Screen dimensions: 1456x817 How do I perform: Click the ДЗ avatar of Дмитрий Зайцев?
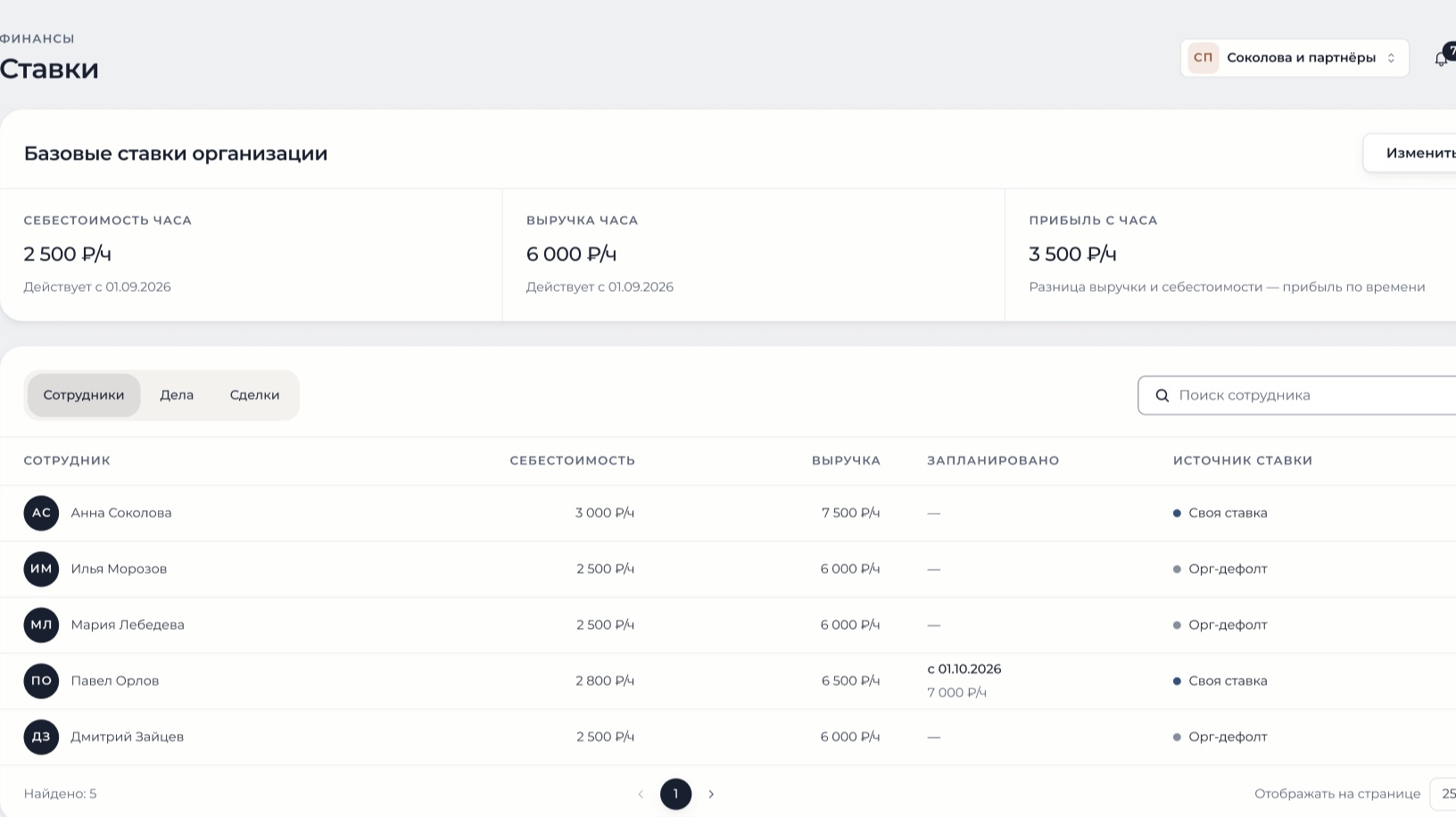click(x=41, y=737)
